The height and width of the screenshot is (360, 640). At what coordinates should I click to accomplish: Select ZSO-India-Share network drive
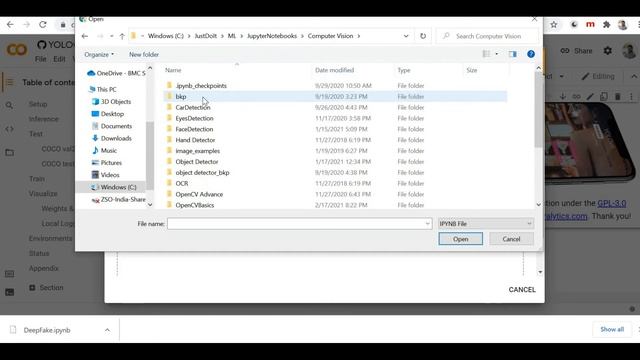[119, 200]
